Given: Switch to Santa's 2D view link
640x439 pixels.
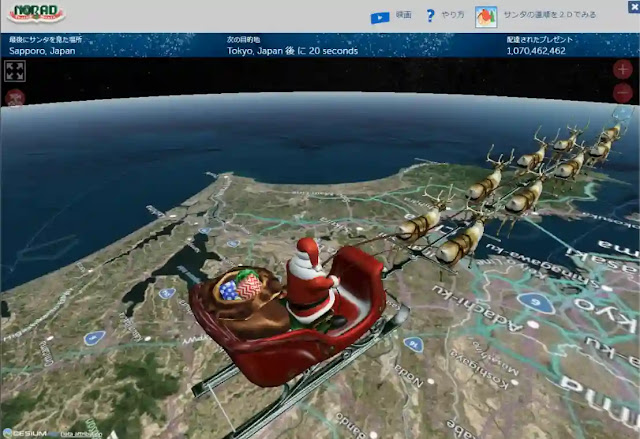Looking at the screenshot, I should point(550,15).
